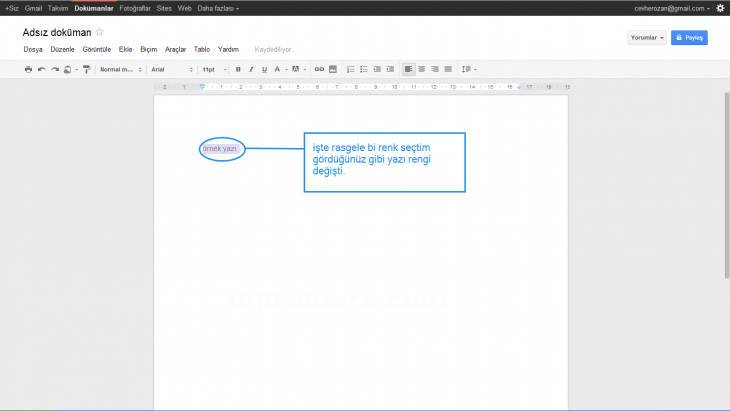
Task: Star the Adsız doküman document
Action: click(x=99, y=32)
